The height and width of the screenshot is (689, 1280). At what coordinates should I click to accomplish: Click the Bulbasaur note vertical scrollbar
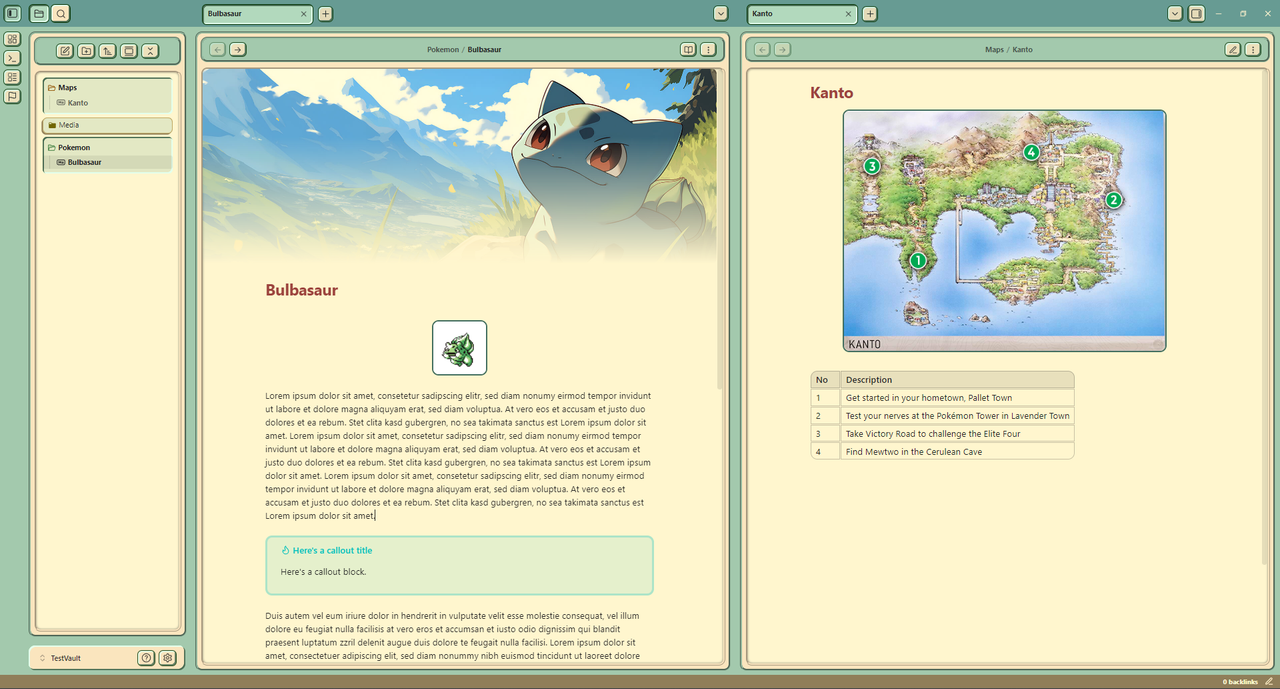tap(720, 230)
